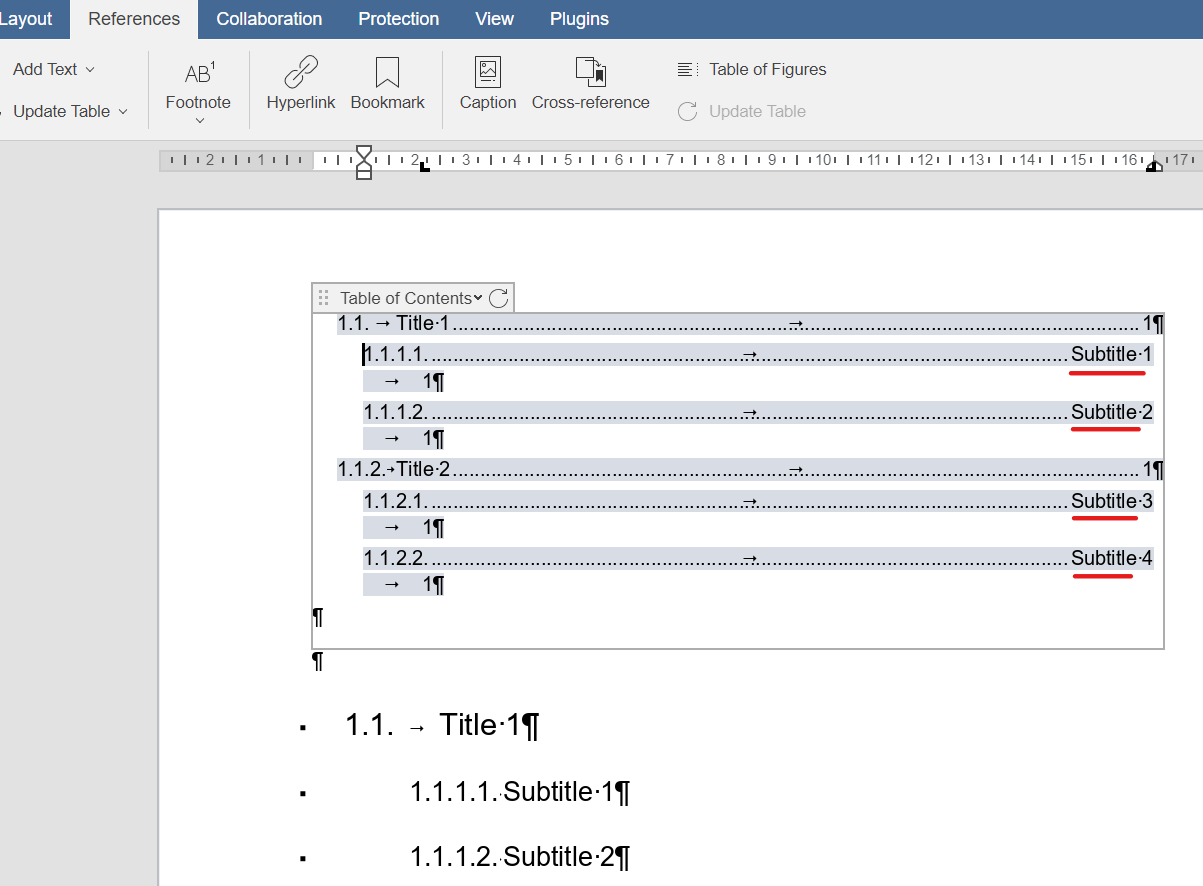
Task: Click the refresh icon beside Table of Contents label
Action: pyautogui.click(x=499, y=297)
